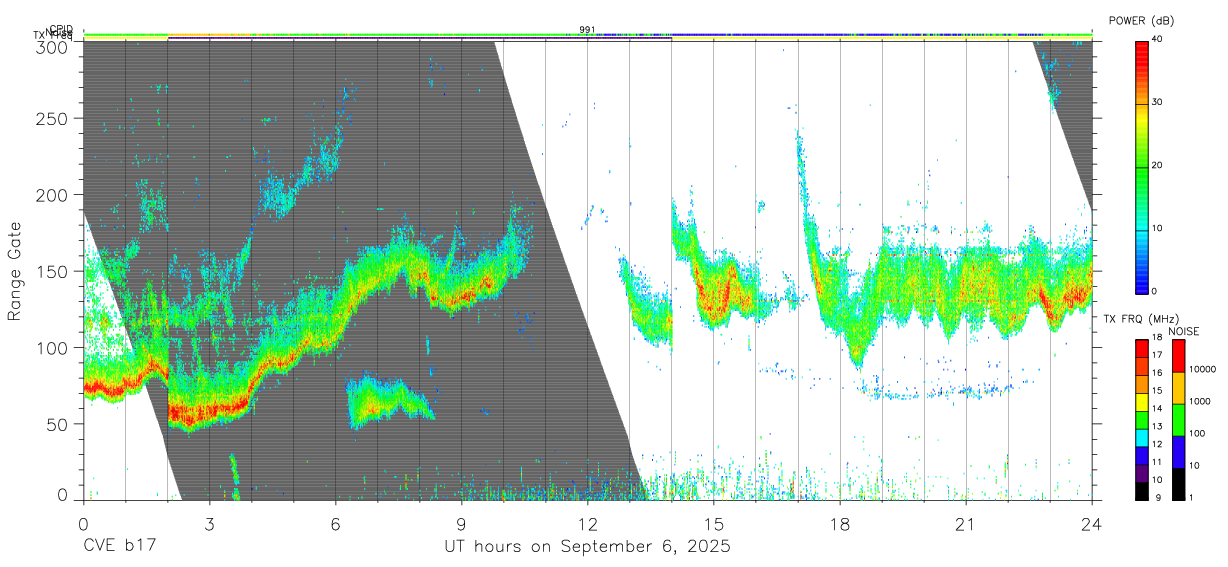1228x567 pixels.
Task: Select the green segment of the NOISE bar
Action: [1178, 420]
